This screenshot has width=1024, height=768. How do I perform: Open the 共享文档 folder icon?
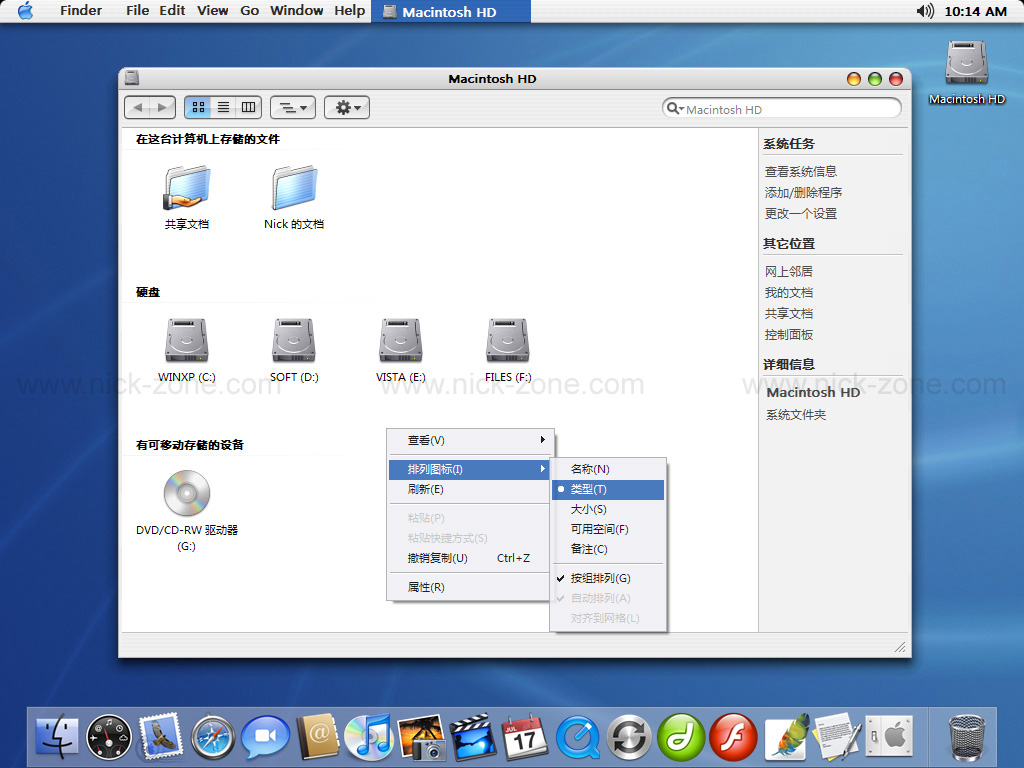click(187, 187)
